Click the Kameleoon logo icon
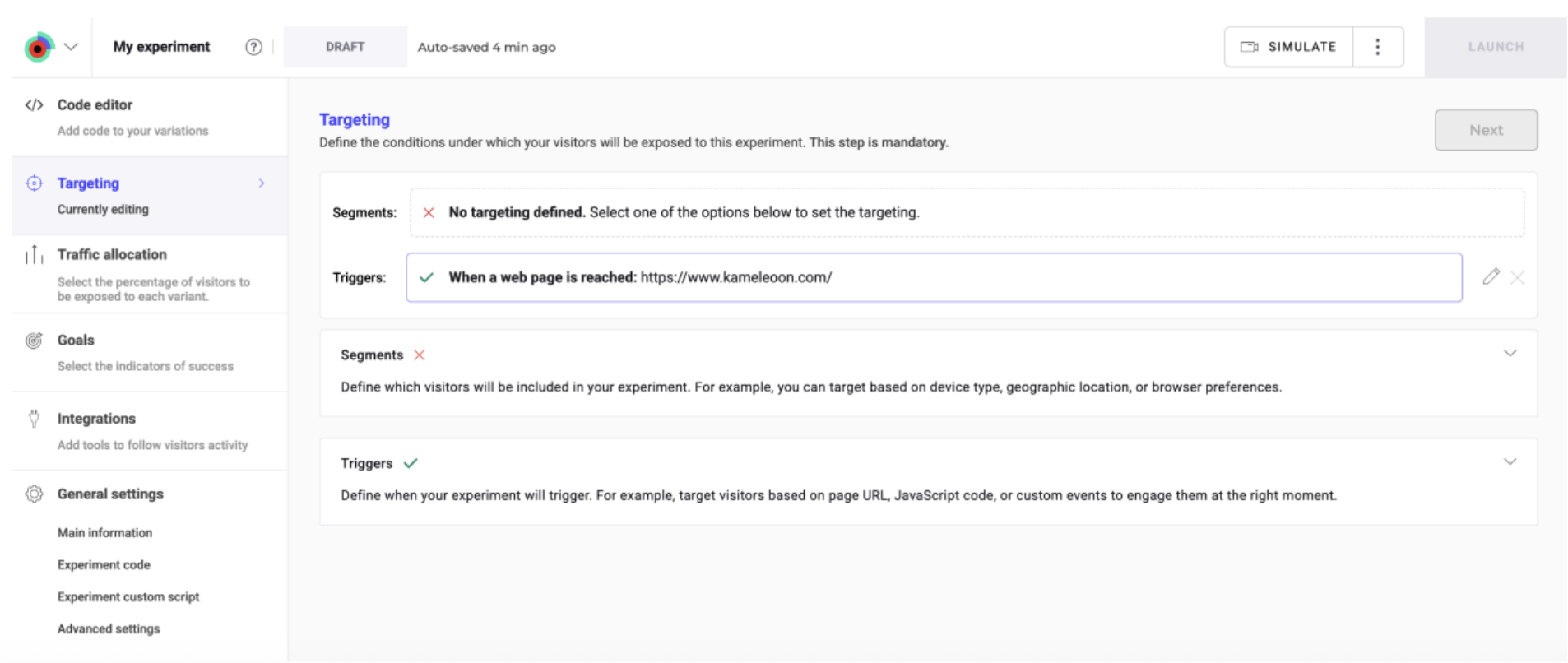The width and height of the screenshot is (1568, 663). point(39,47)
